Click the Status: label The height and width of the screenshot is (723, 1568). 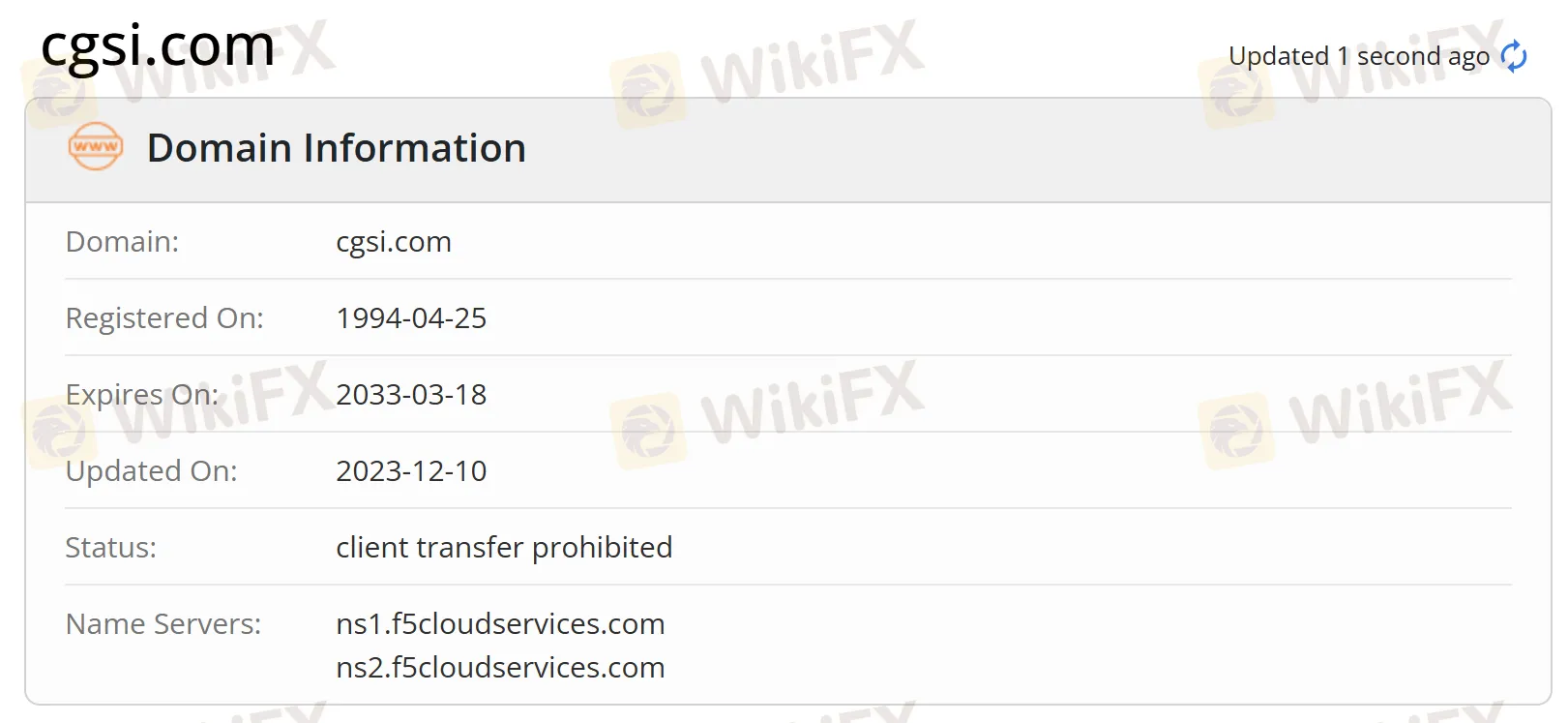110,547
